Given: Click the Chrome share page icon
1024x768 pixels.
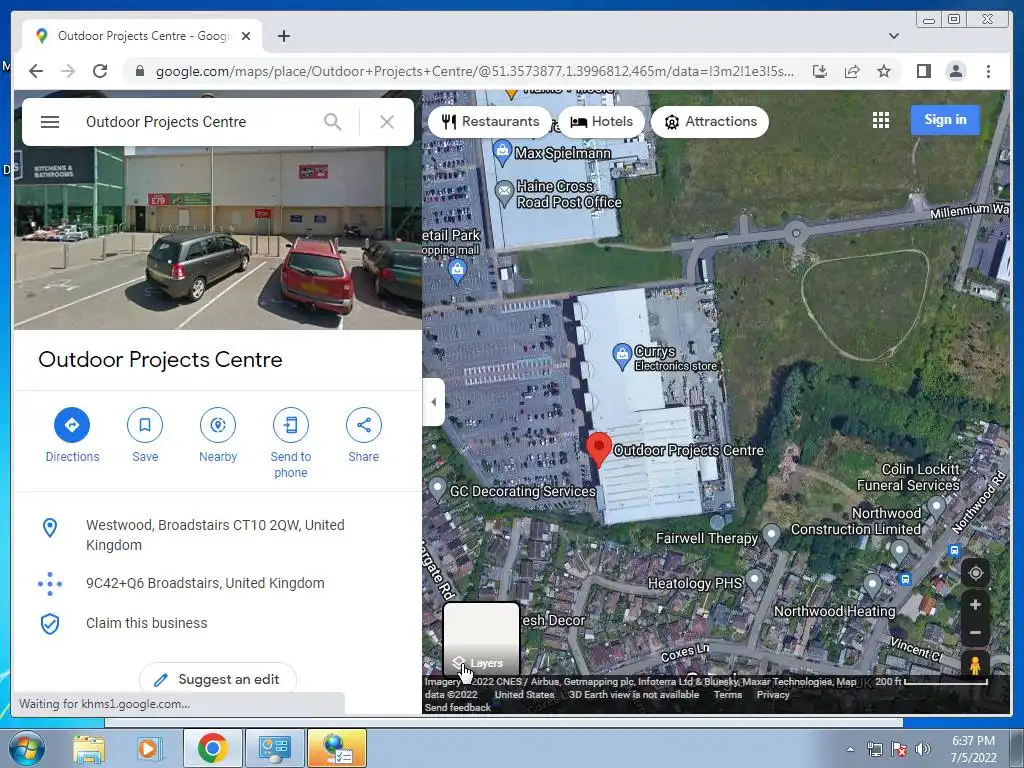Looking at the screenshot, I should (852, 71).
